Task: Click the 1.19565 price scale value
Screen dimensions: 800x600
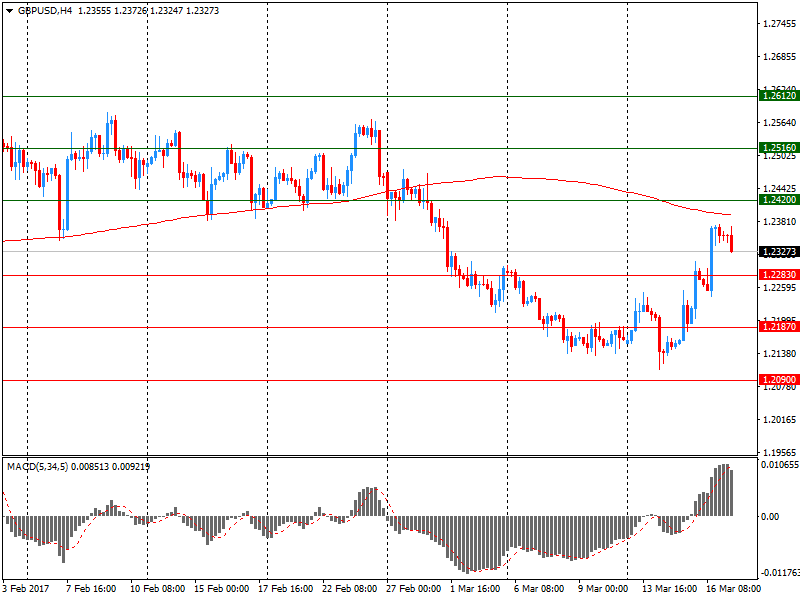Action: point(779,452)
